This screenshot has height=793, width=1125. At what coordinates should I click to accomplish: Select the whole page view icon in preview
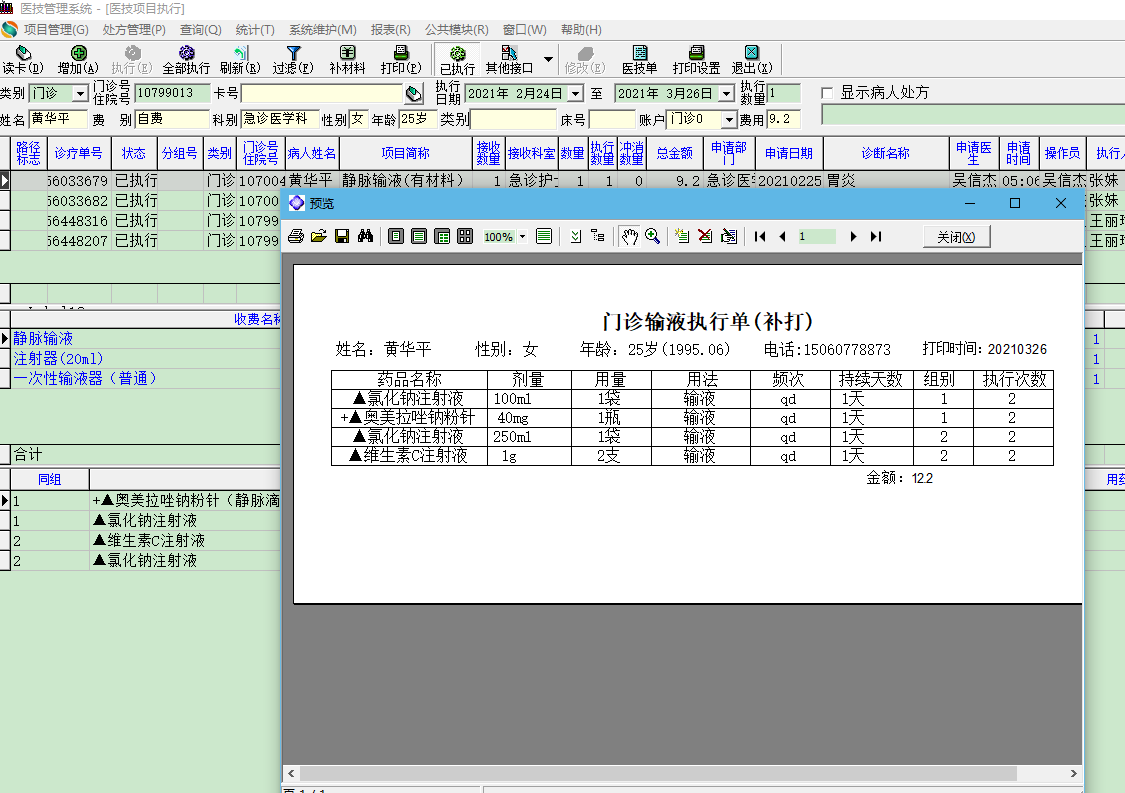(x=395, y=236)
